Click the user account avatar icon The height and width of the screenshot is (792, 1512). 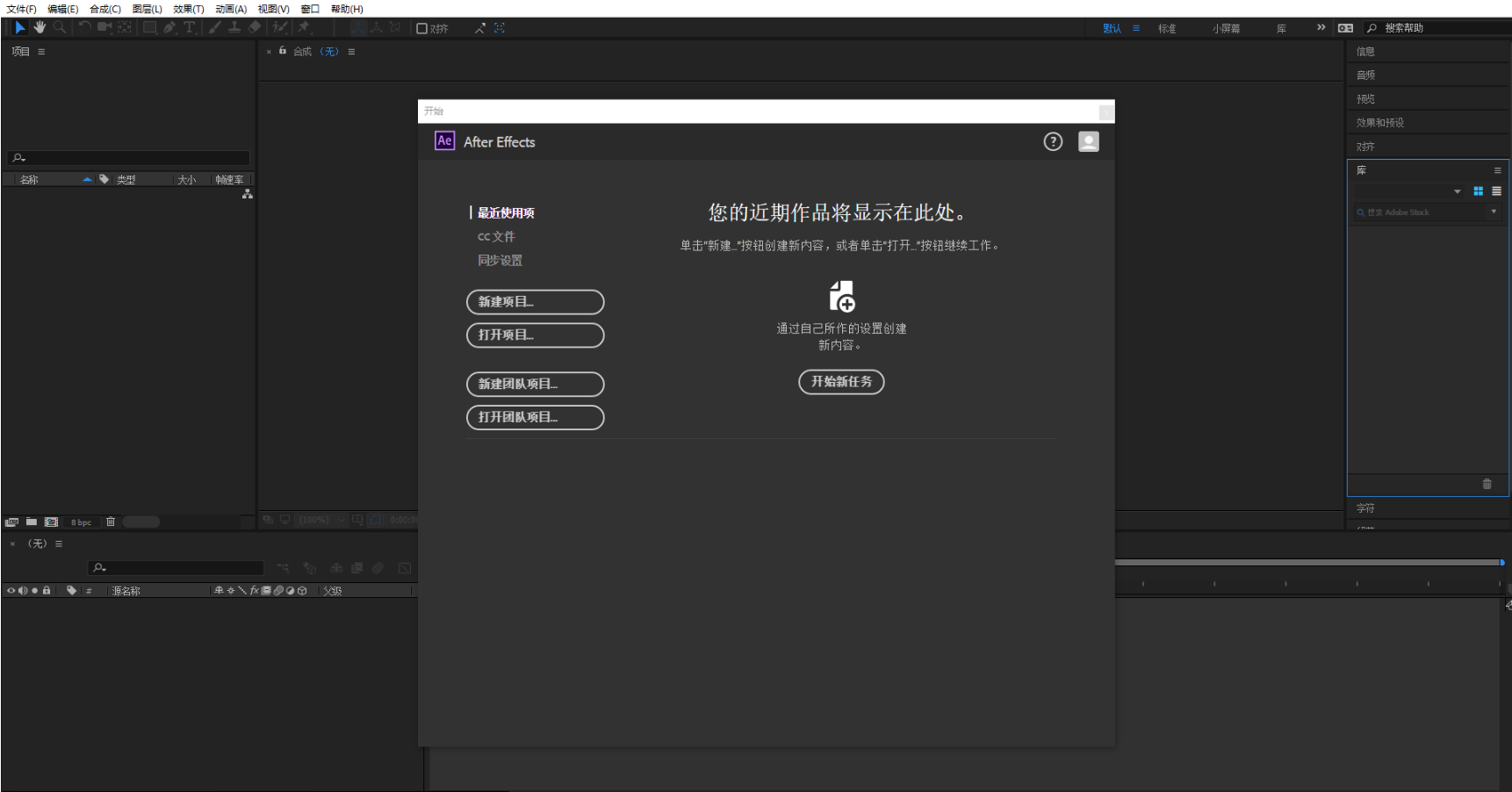pyautogui.click(x=1089, y=141)
